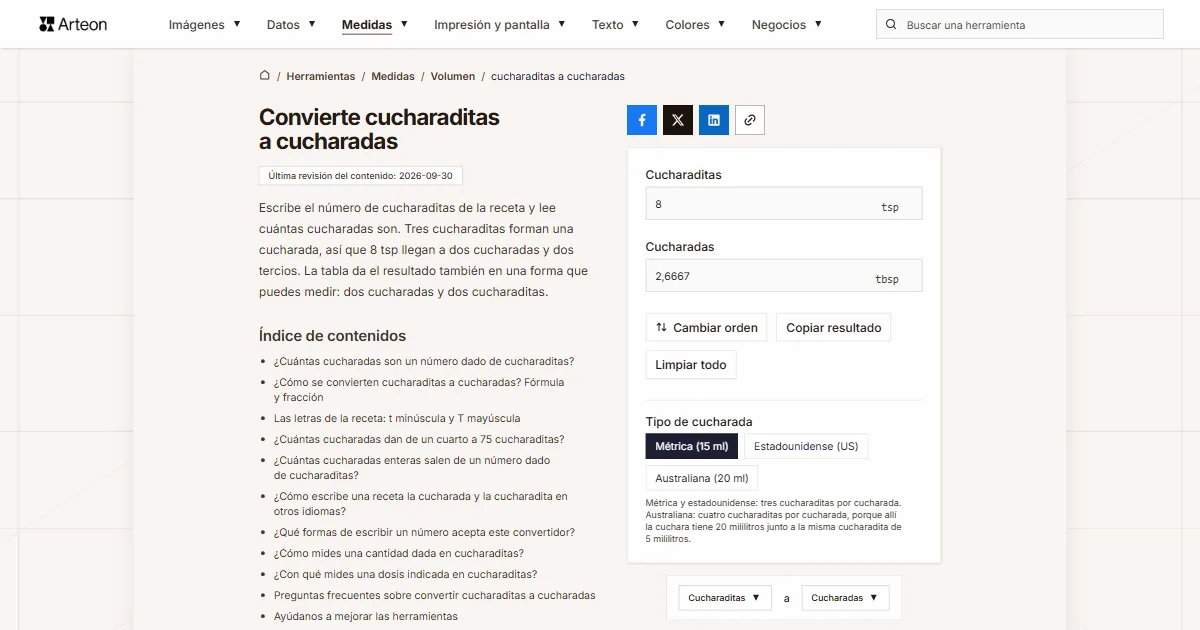This screenshot has height=630, width=1200.
Task: Open '¿Cuántas cucharadas enteras salen' link
Action: pos(412,467)
